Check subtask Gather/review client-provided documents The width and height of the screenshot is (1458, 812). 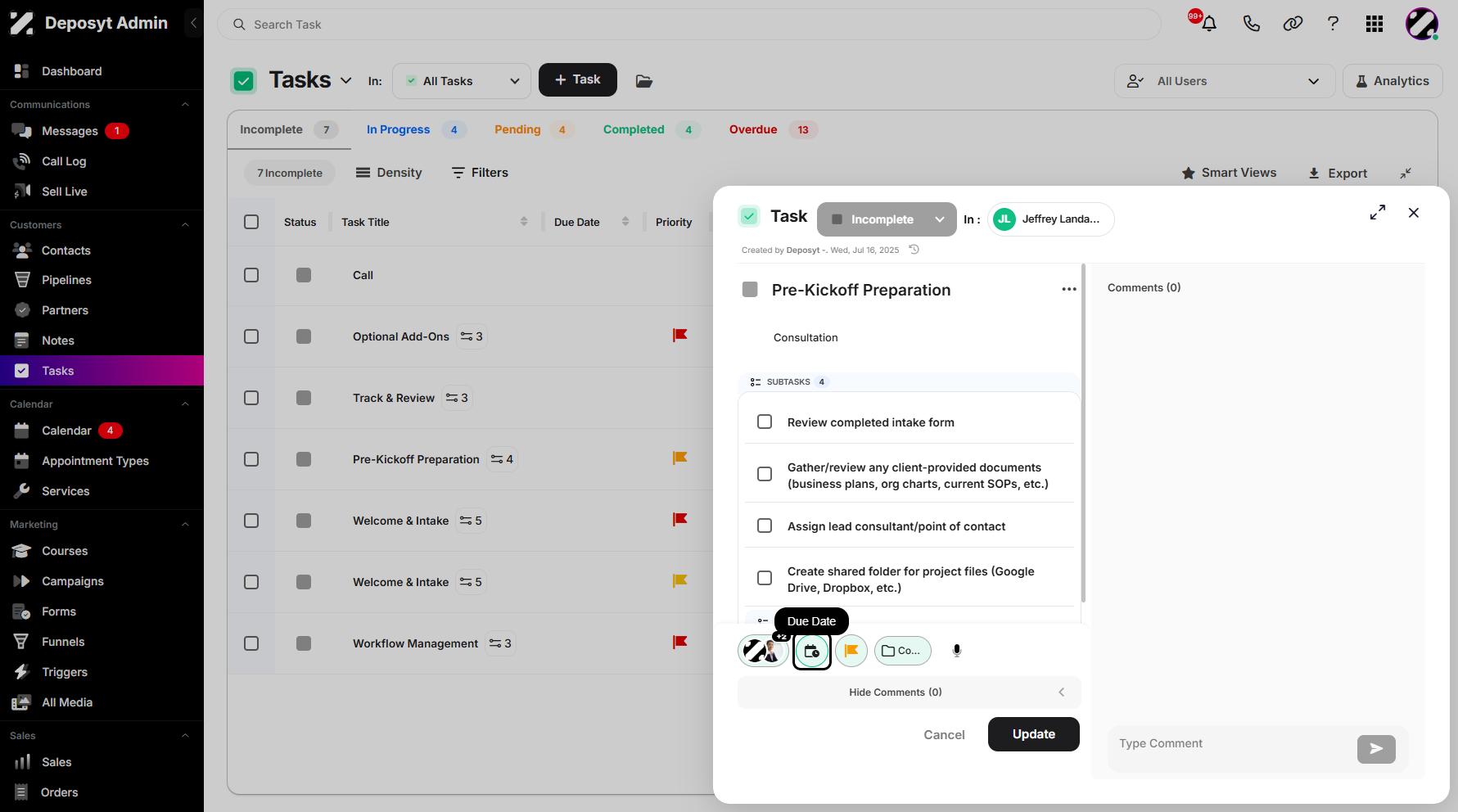click(765, 474)
